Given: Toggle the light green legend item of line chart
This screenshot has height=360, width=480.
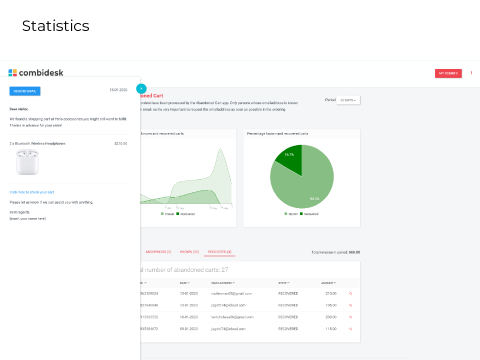Looking at the screenshot, I should coord(167,214).
